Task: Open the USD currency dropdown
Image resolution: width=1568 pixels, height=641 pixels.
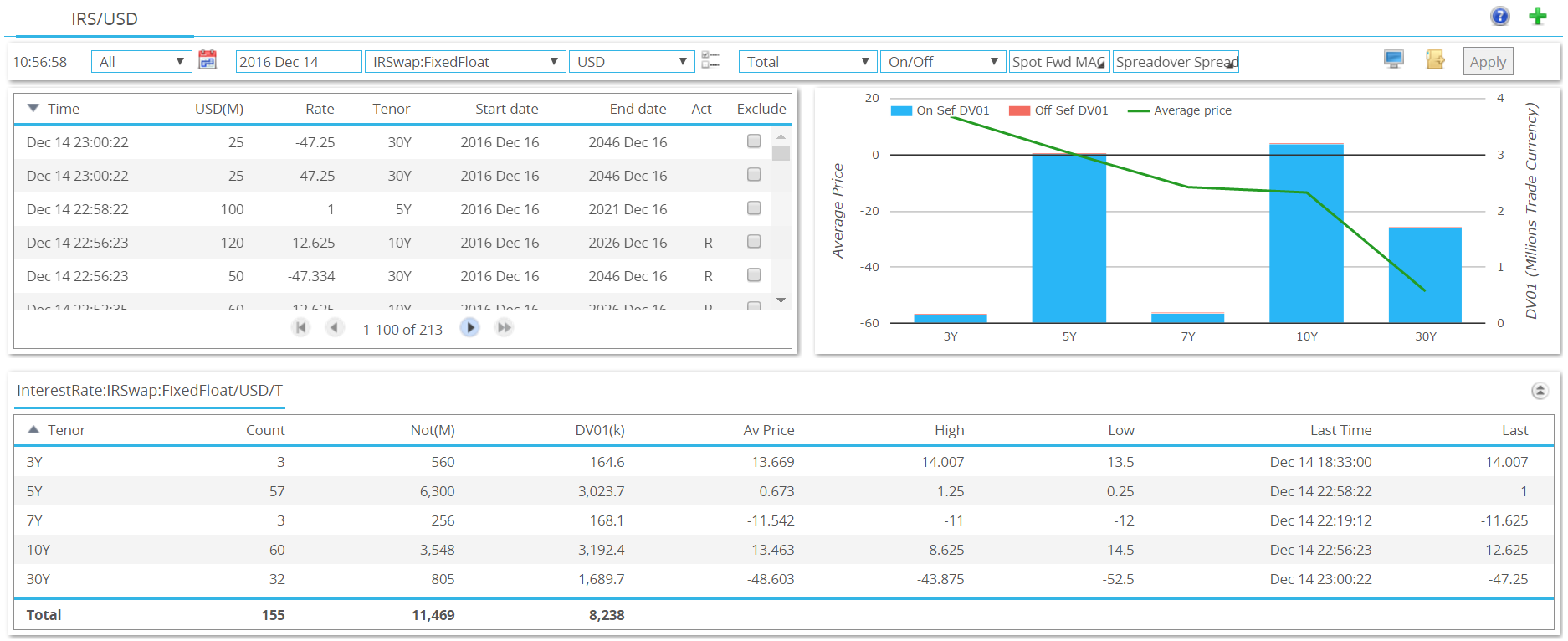Action: coord(632,62)
